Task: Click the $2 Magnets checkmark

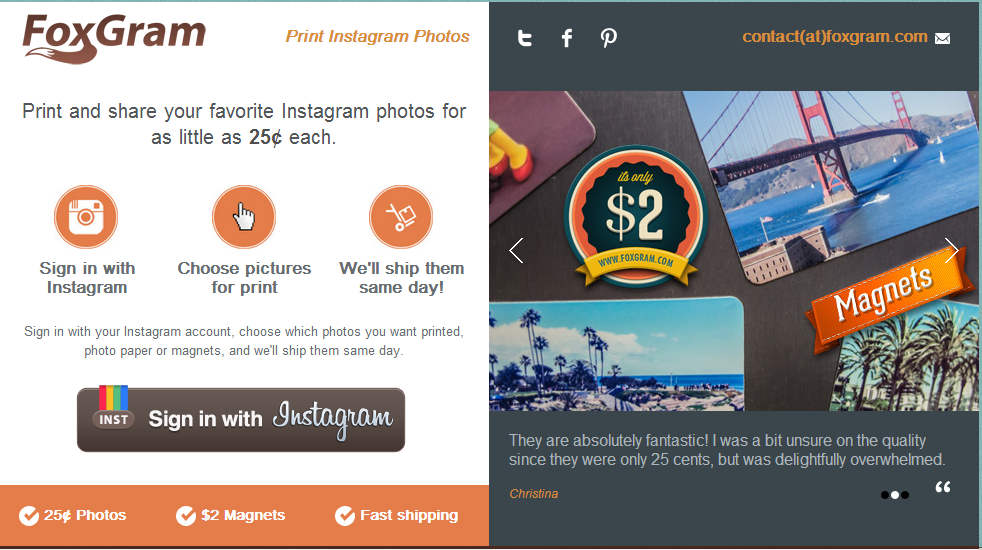Action: click(x=186, y=516)
